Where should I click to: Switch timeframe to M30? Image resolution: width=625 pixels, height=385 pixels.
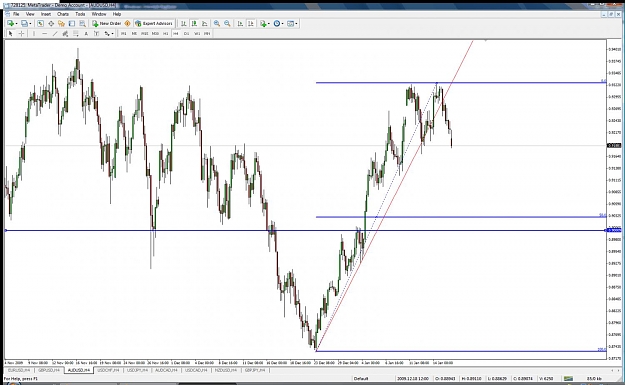click(x=155, y=34)
